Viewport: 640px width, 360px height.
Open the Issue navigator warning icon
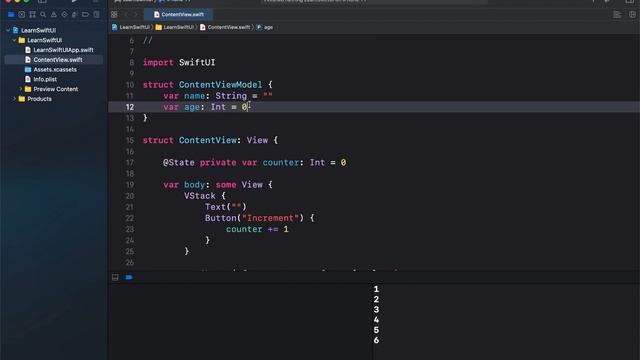pyautogui.click(x=53, y=15)
